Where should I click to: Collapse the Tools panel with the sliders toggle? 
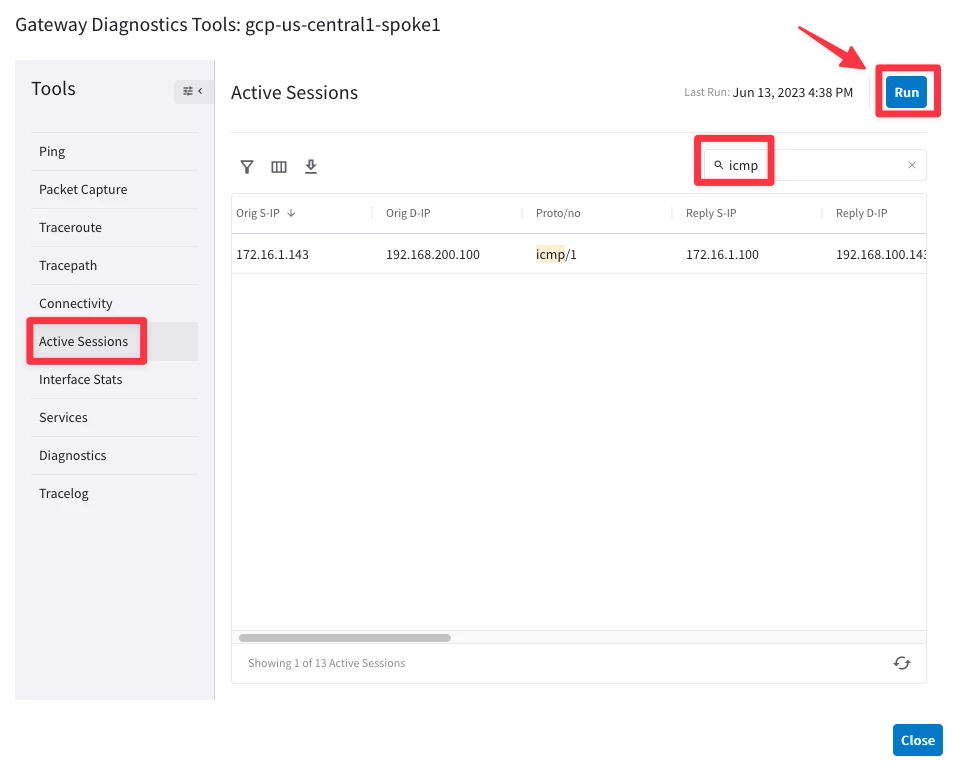point(193,91)
